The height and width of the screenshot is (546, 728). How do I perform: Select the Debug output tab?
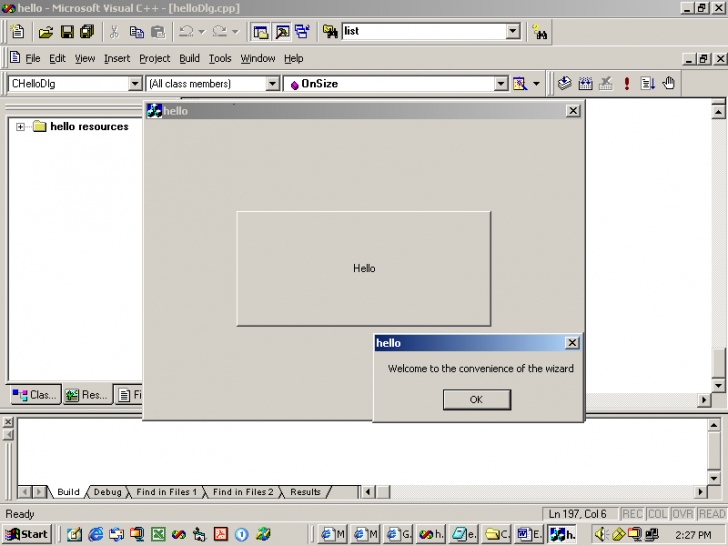point(107,492)
